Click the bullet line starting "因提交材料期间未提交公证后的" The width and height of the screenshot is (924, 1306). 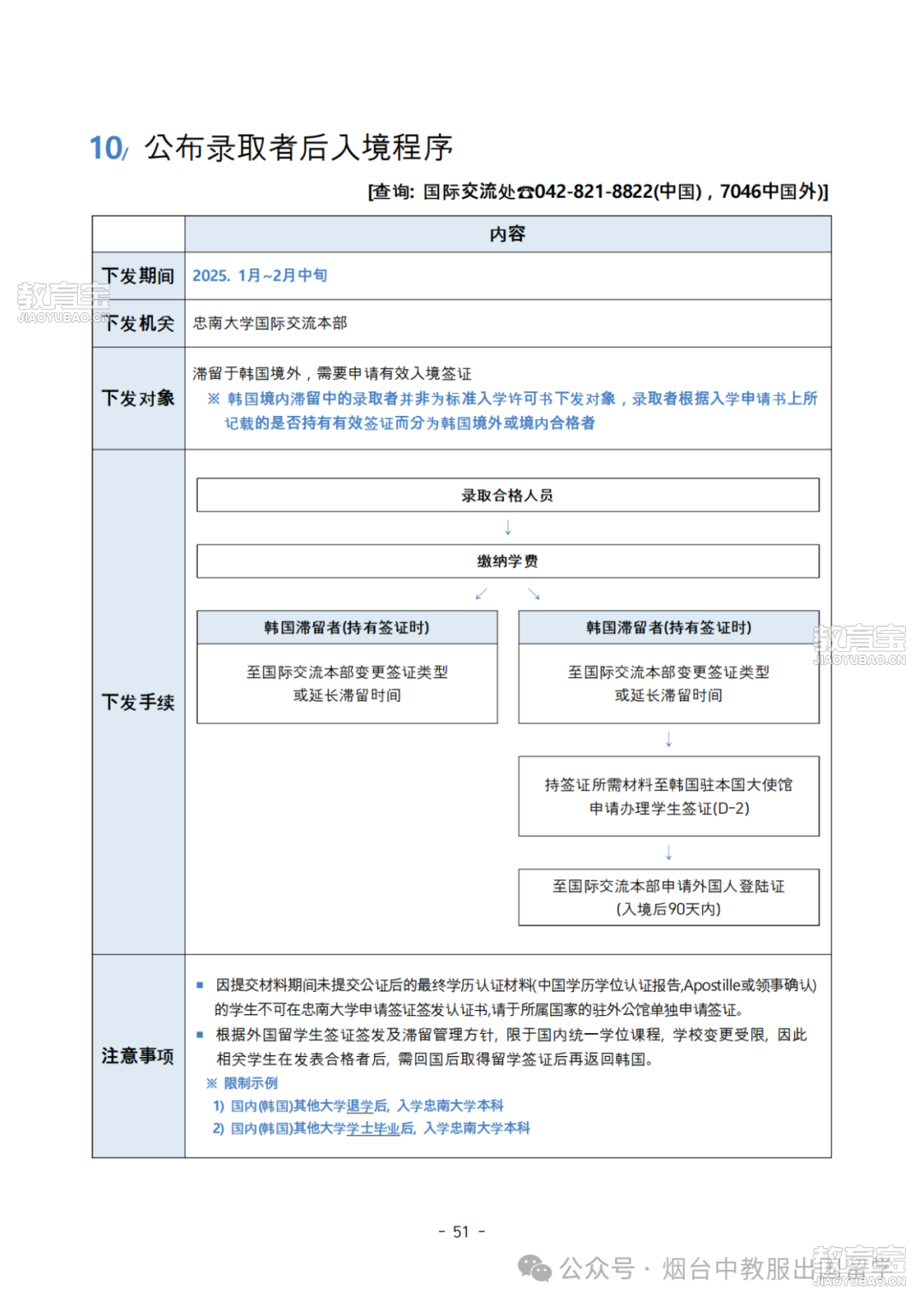tap(516, 985)
